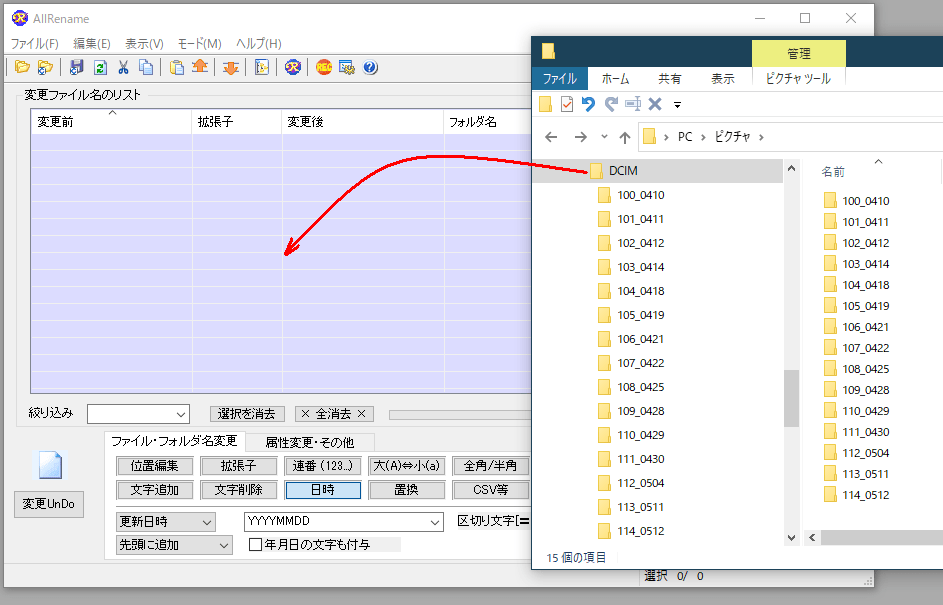943x605 pixels.
Task: Click the orange down arrow toolbar icon
Action: click(x=230, y=68)
